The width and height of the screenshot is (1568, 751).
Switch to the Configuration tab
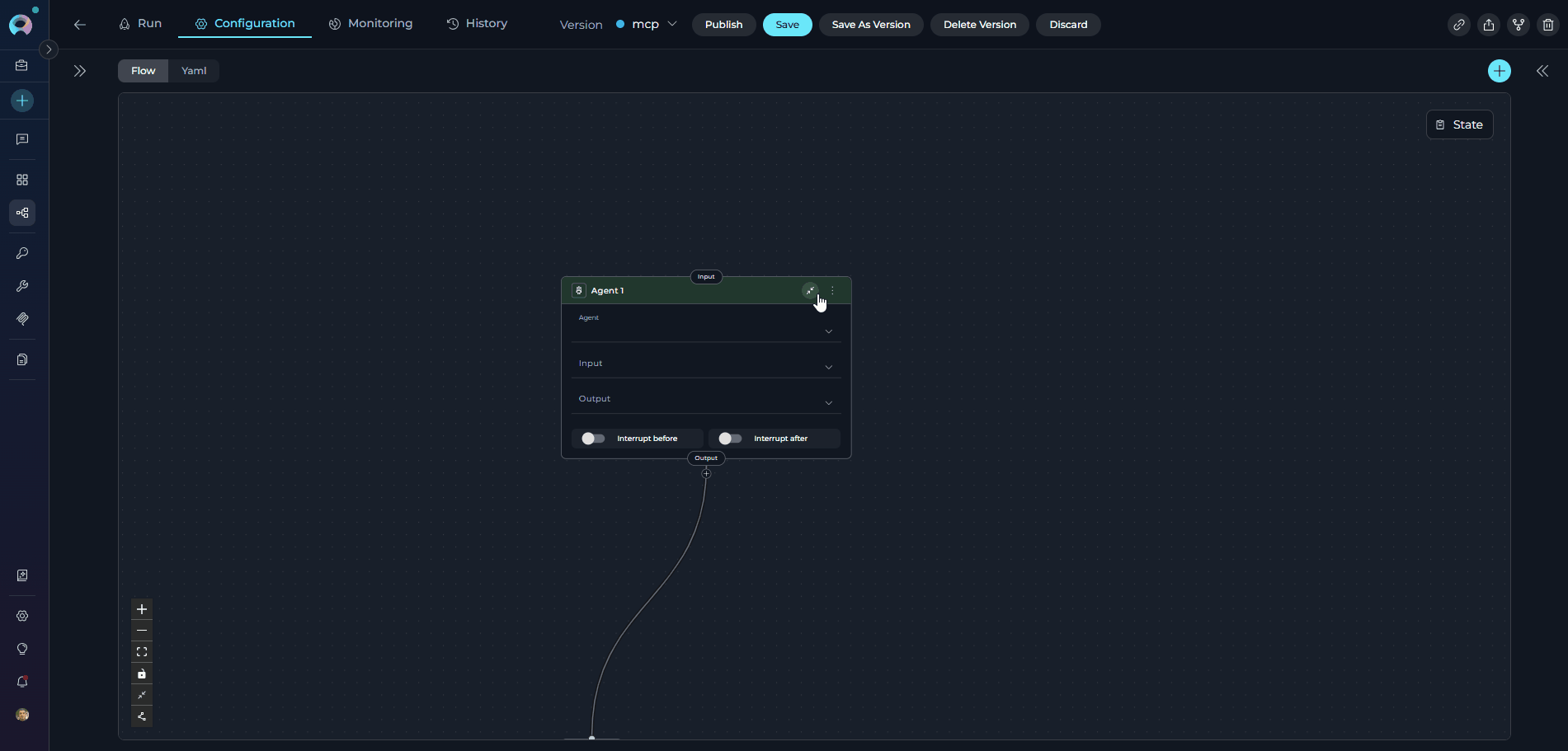pos(245,24)
